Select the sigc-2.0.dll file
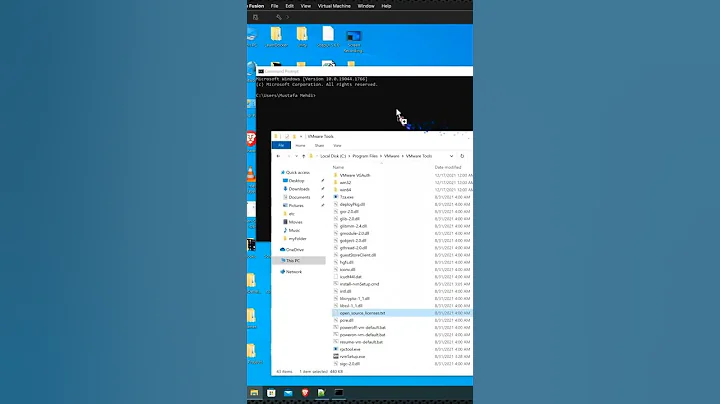 tap(349, 364)
